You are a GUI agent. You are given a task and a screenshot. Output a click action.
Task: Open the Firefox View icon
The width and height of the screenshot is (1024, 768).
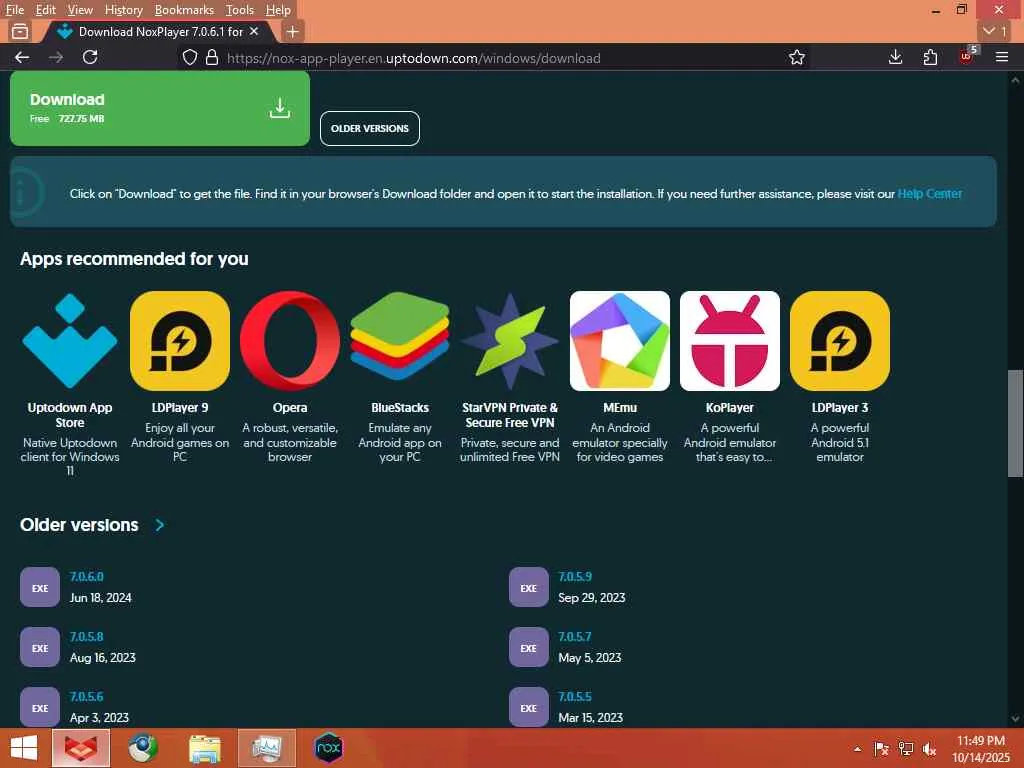point(20,31)
